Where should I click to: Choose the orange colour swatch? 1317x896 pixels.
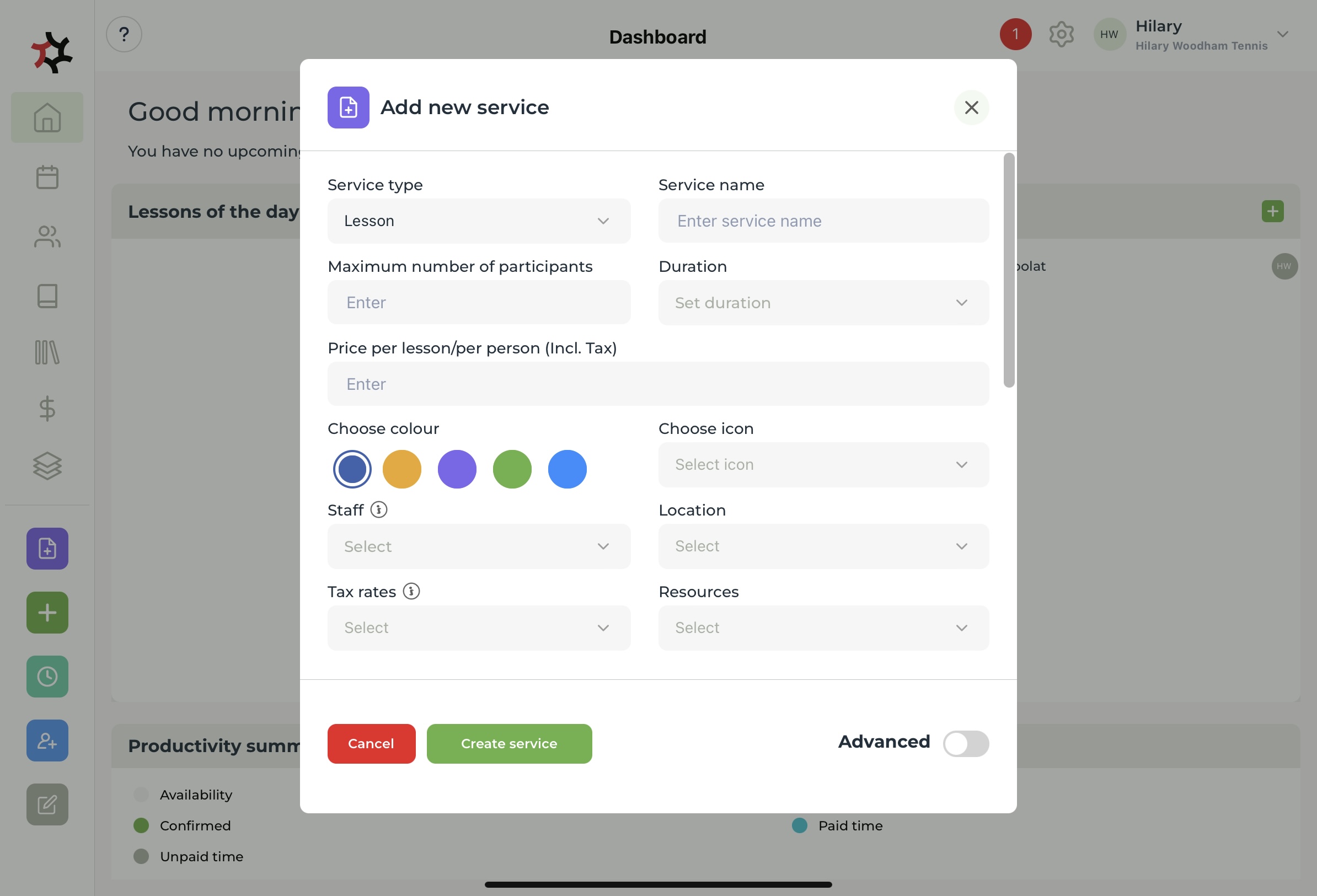(x=402, y=469)
